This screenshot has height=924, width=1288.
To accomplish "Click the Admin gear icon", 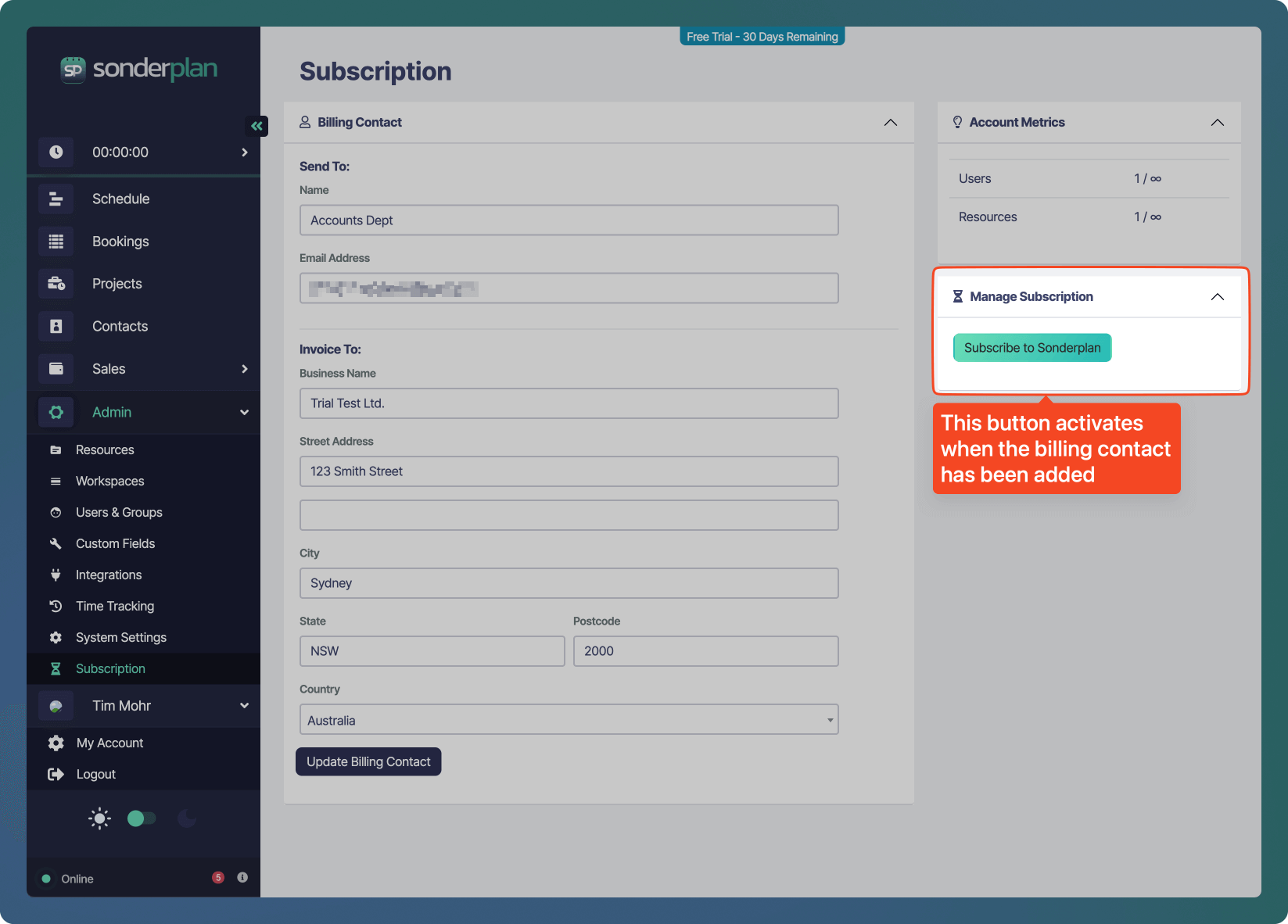I will tap(56, 412).
